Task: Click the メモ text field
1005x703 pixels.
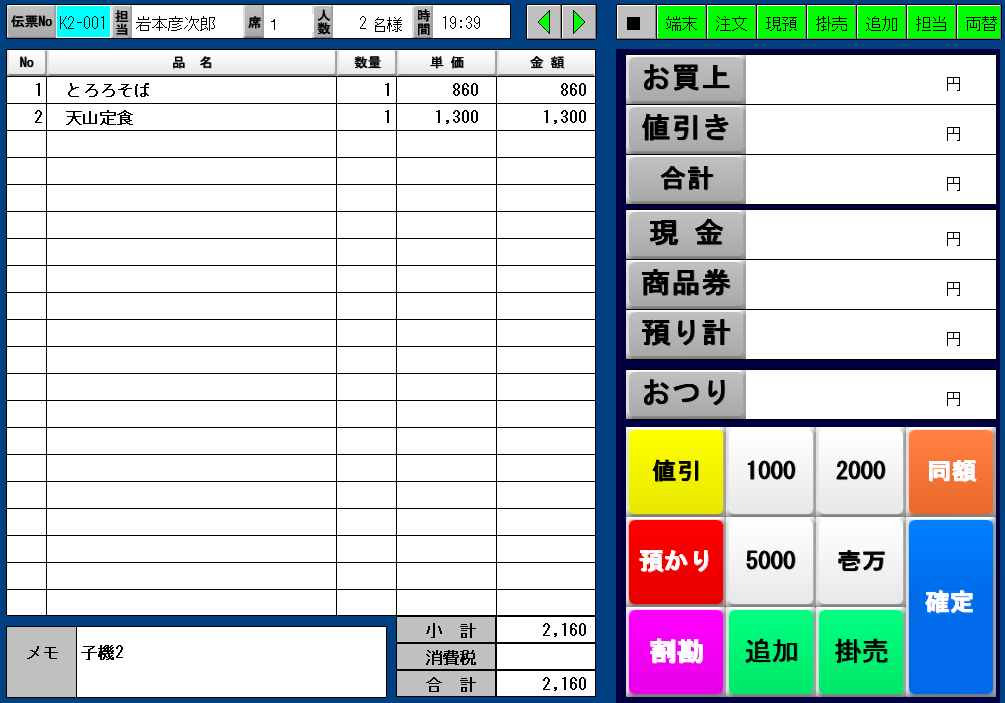Action: pos(231,662)
